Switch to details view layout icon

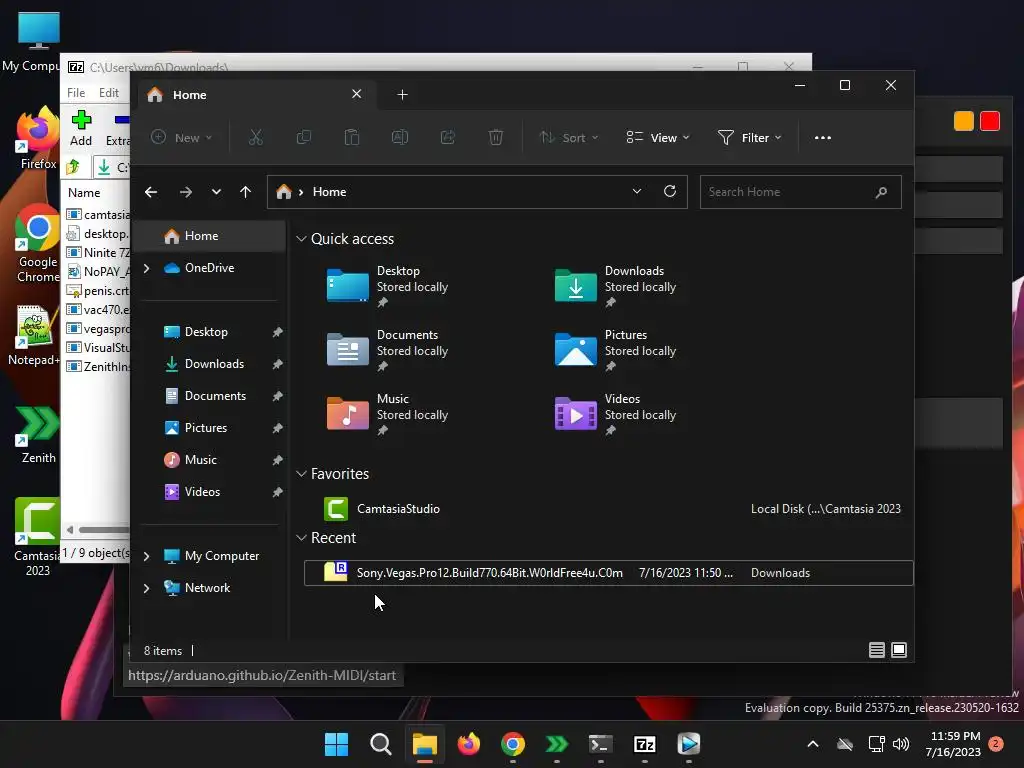point(876,650)
